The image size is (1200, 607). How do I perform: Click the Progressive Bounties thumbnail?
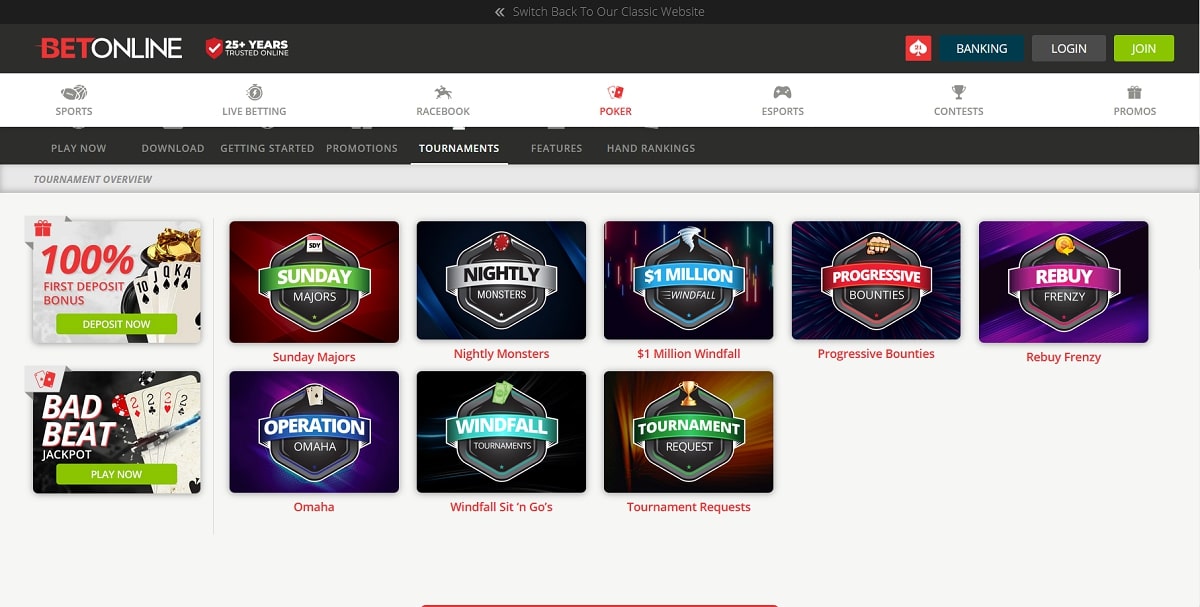tap(876, 280)
